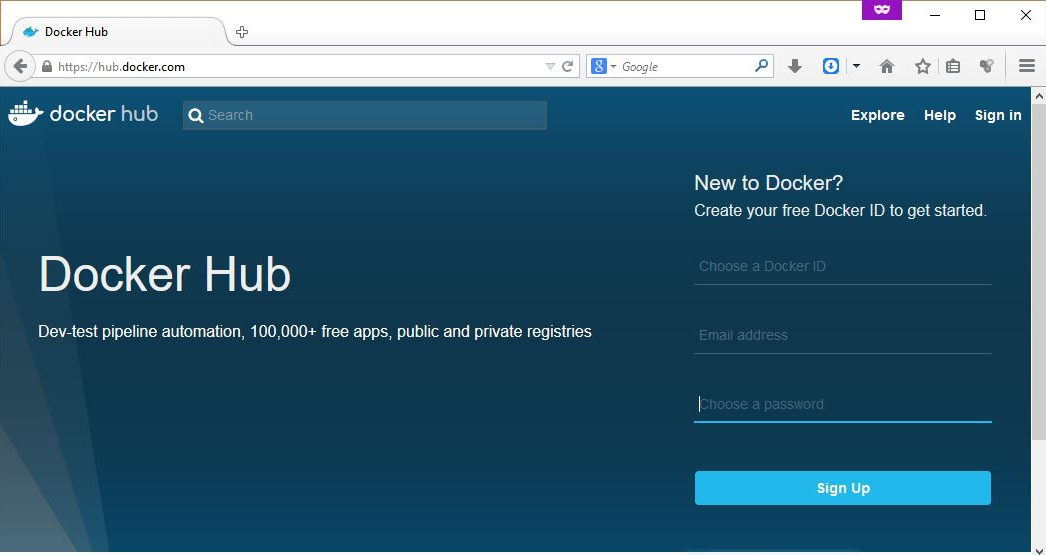Go to the browser home page
Screen dimensions: 1046x555
click(x=886, y=67)
